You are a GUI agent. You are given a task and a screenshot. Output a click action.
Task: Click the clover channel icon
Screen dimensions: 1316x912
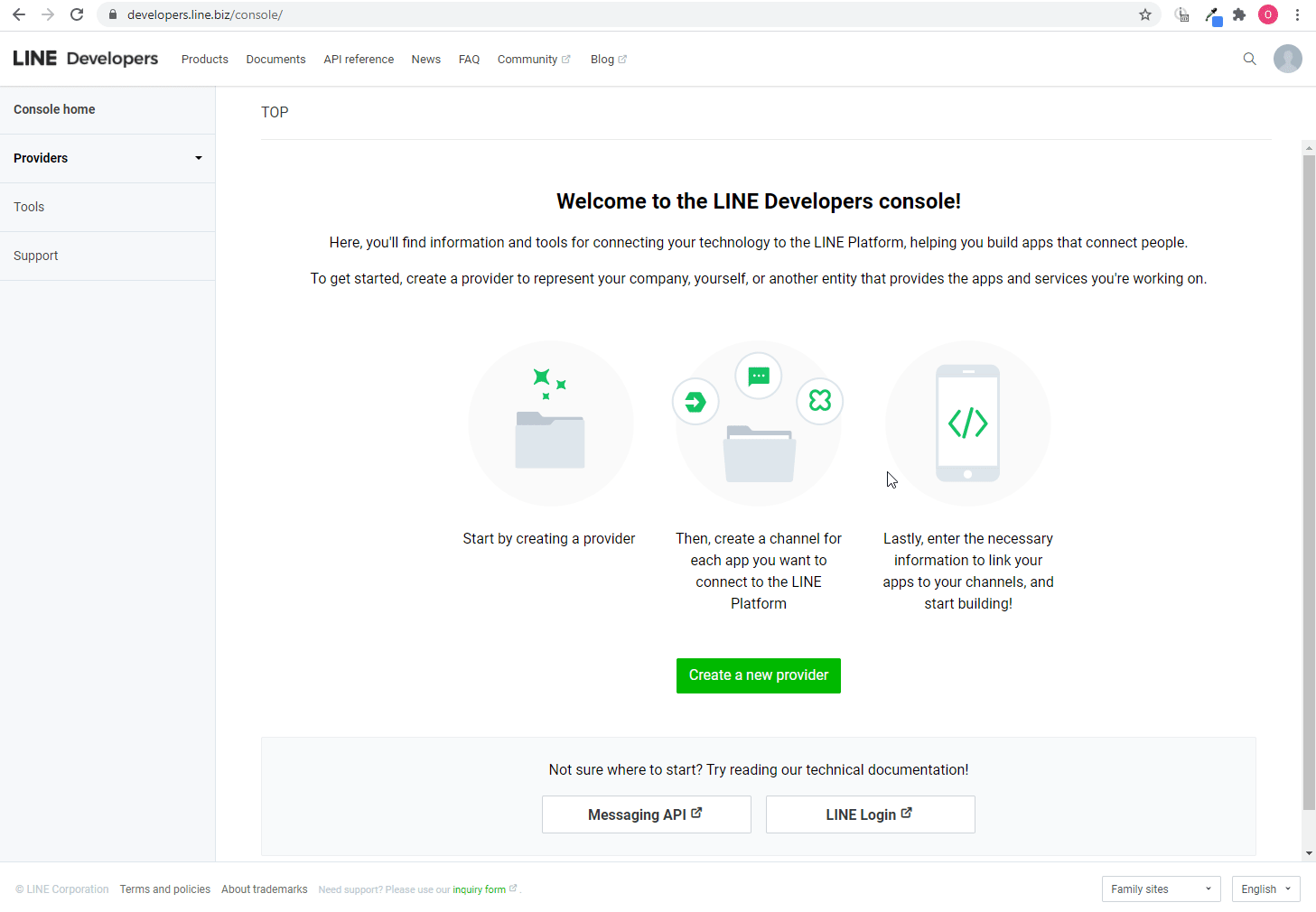pyautogui.click(x=820, y=400)
